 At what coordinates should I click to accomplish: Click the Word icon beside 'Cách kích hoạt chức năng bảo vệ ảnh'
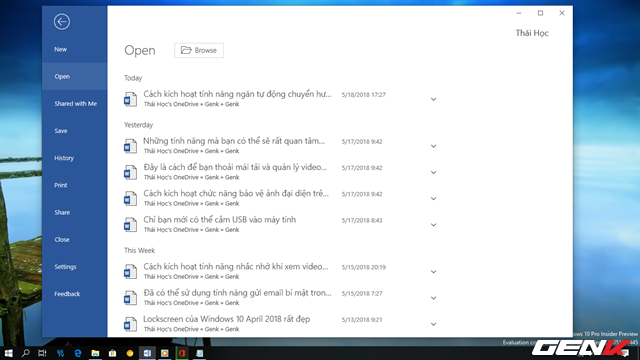pyautogui.click(x=130, y=198)
